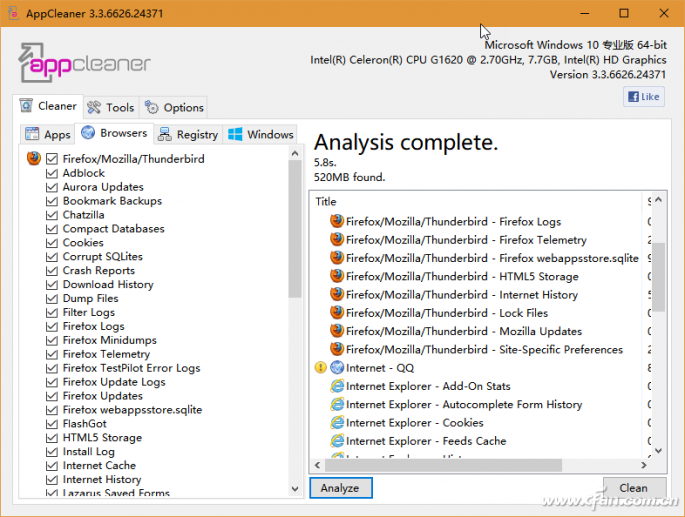Disable the Cookies checkbox in left list
The width and height of the screenshot is (685, 517).
point(52,243)
